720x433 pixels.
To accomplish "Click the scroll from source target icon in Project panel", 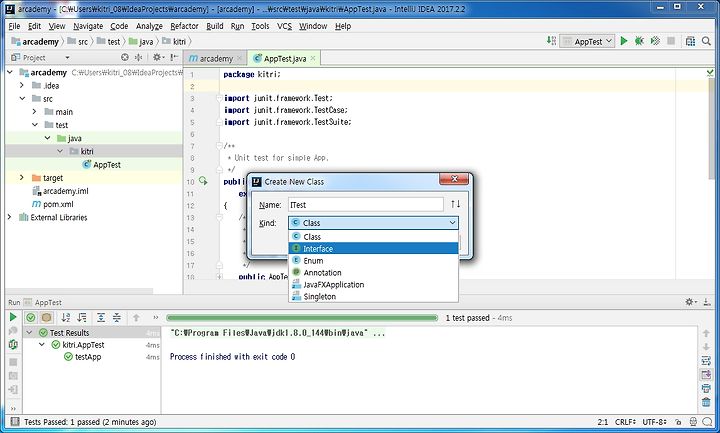I will pyautogui.click(x=125, y=57).
